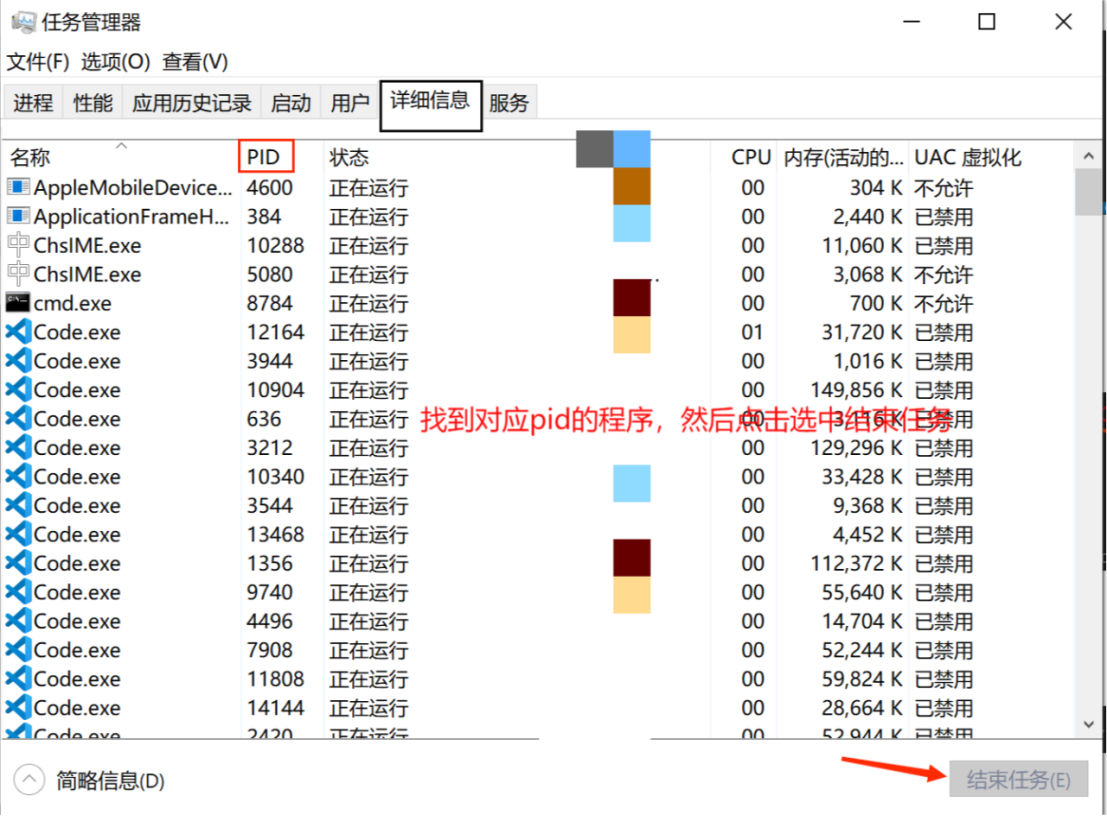
Task: Switch to the 启动 tab
Action: click(x=291, y=103)
